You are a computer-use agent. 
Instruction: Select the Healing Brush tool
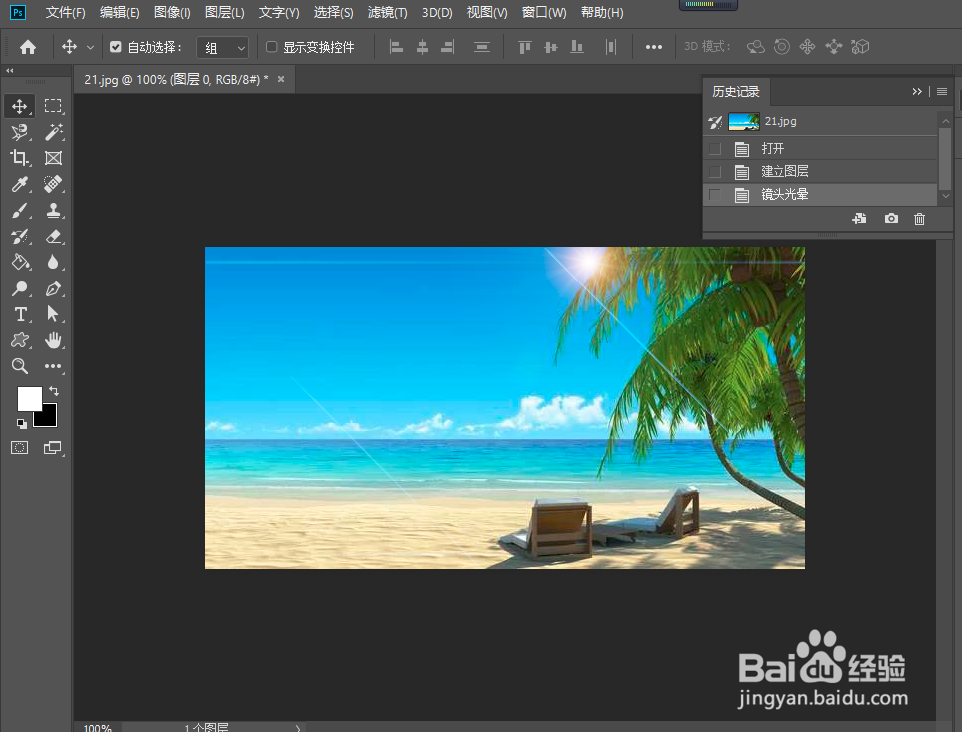point(53,184)
